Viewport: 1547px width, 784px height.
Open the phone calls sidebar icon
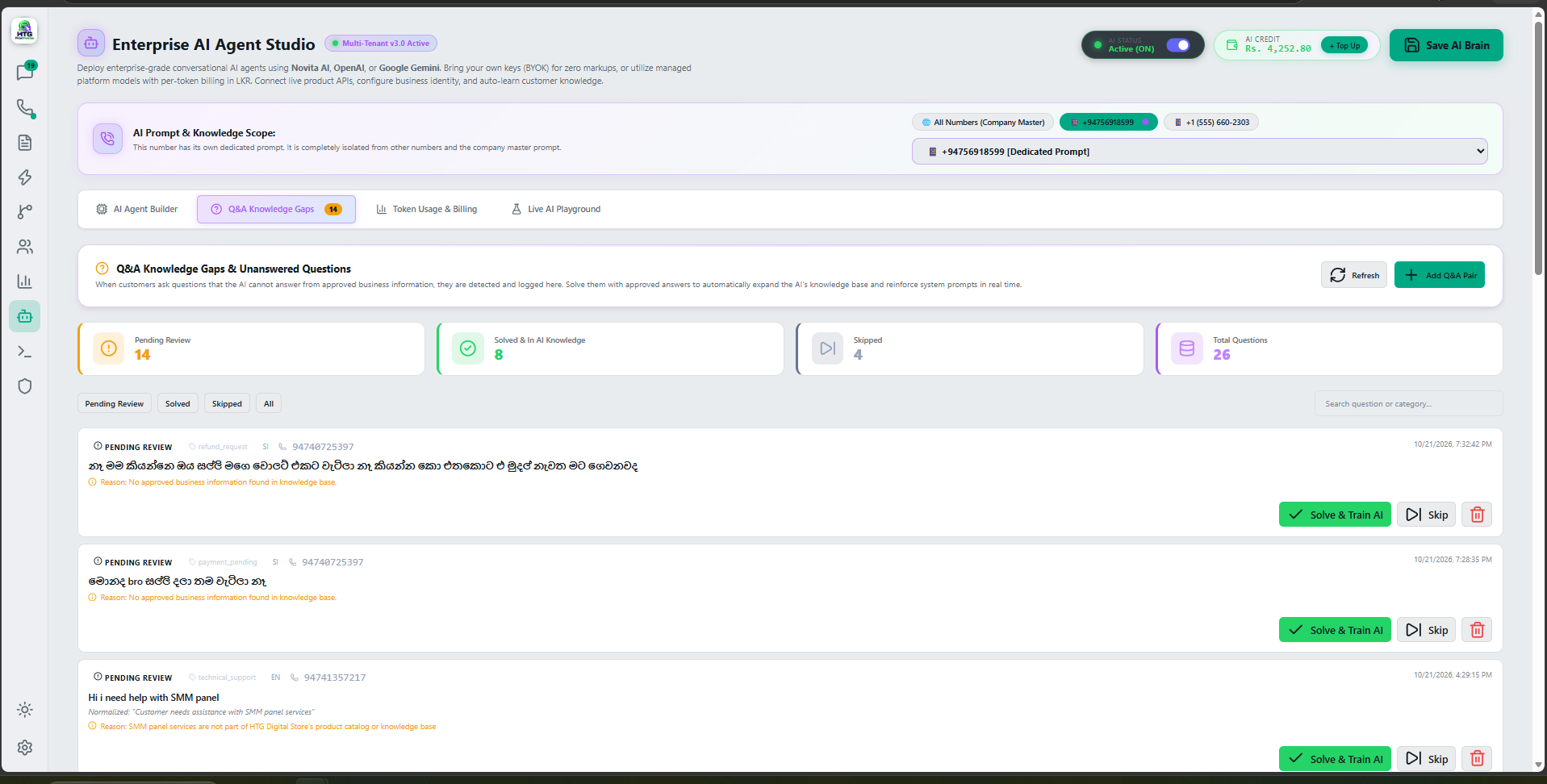[25, 107]
